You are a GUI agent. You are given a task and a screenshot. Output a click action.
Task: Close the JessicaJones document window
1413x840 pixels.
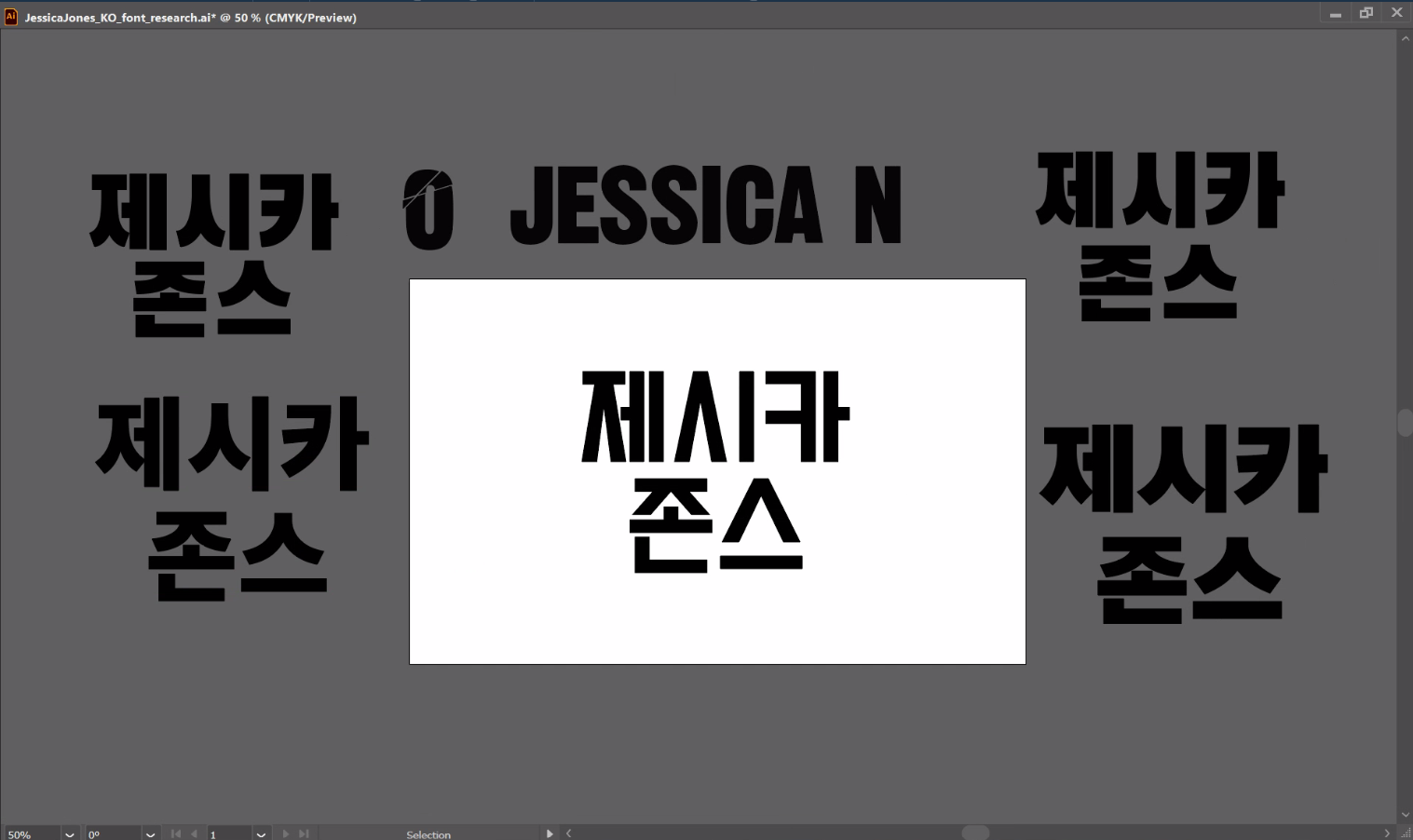click(1396, 13)
